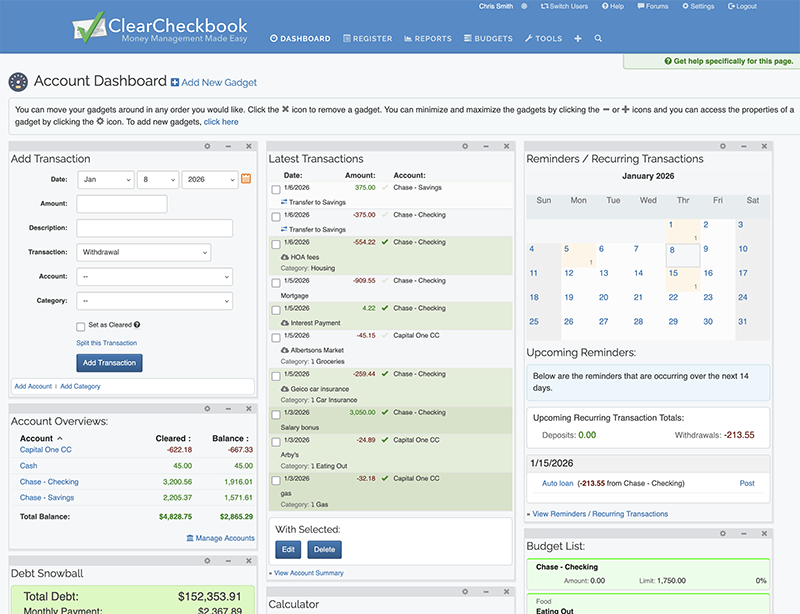The width and height of the screenshot is (800, 614).
Task: Click the plus icon to add a gadget
Action: [576, 39]
